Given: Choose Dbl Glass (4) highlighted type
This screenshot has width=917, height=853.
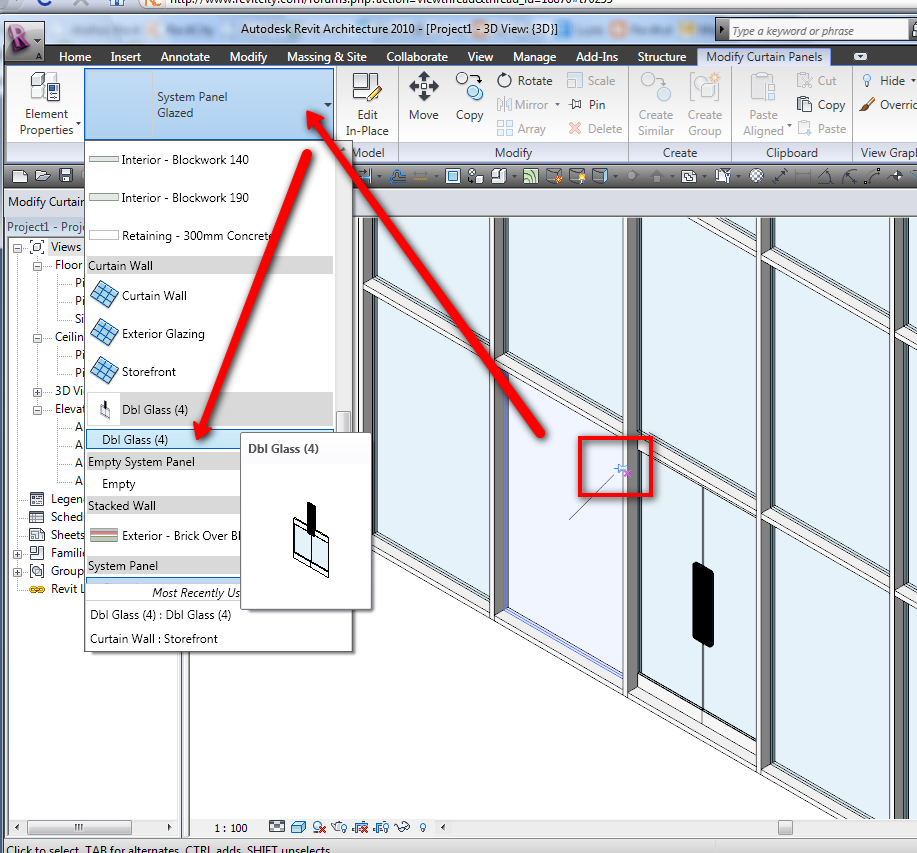Looking at the screenshot, I should (x=164, y=440).
